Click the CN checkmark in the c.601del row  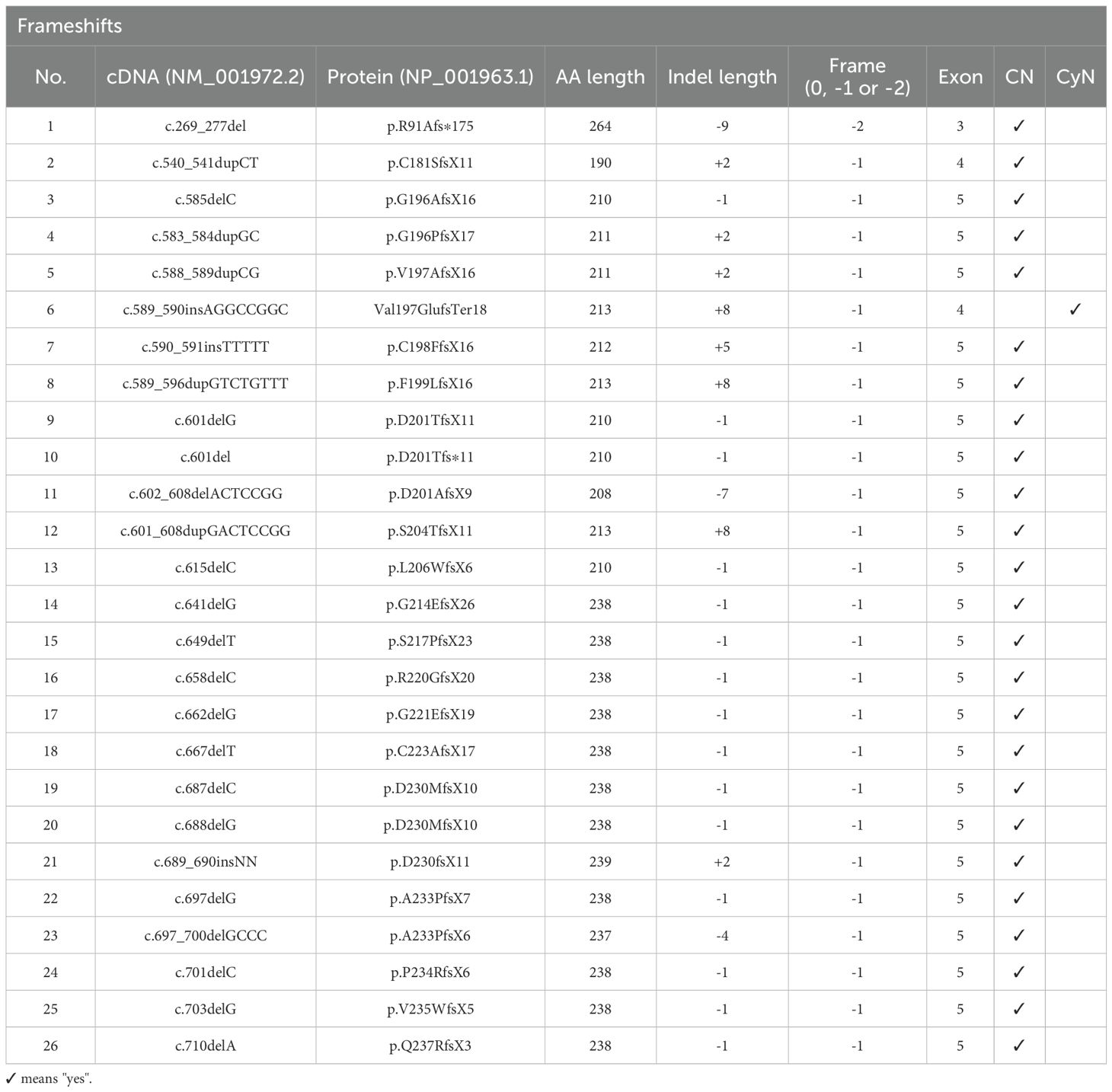click(1019, 457)
